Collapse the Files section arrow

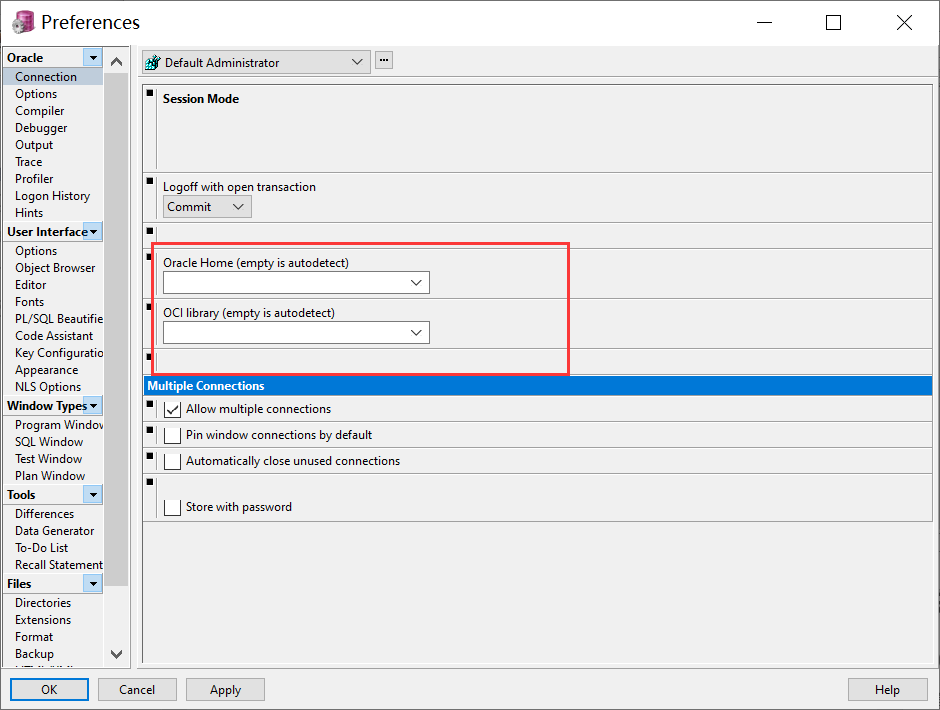pos(93,583)
